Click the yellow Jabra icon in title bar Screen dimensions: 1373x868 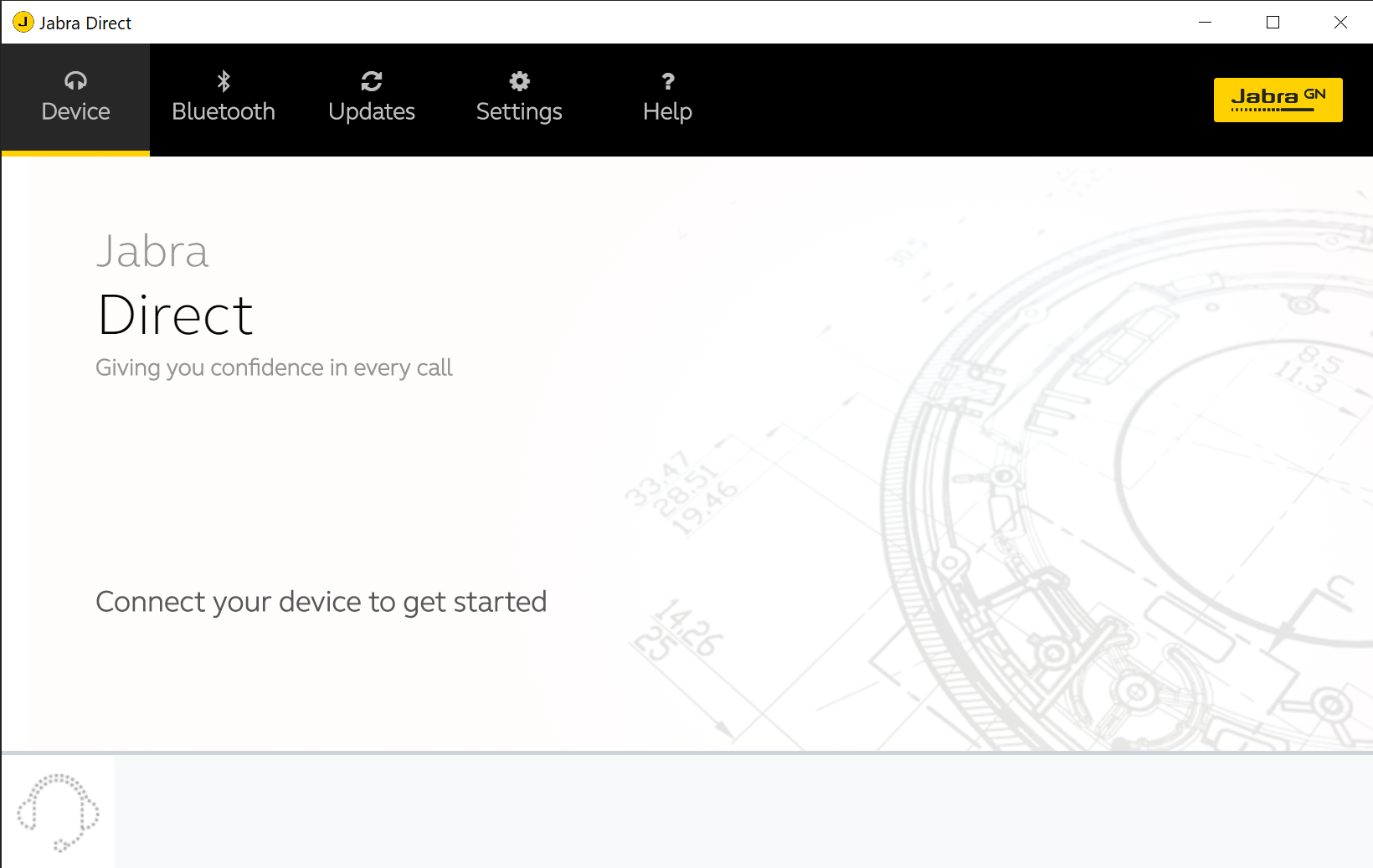[x=23, y=23]
